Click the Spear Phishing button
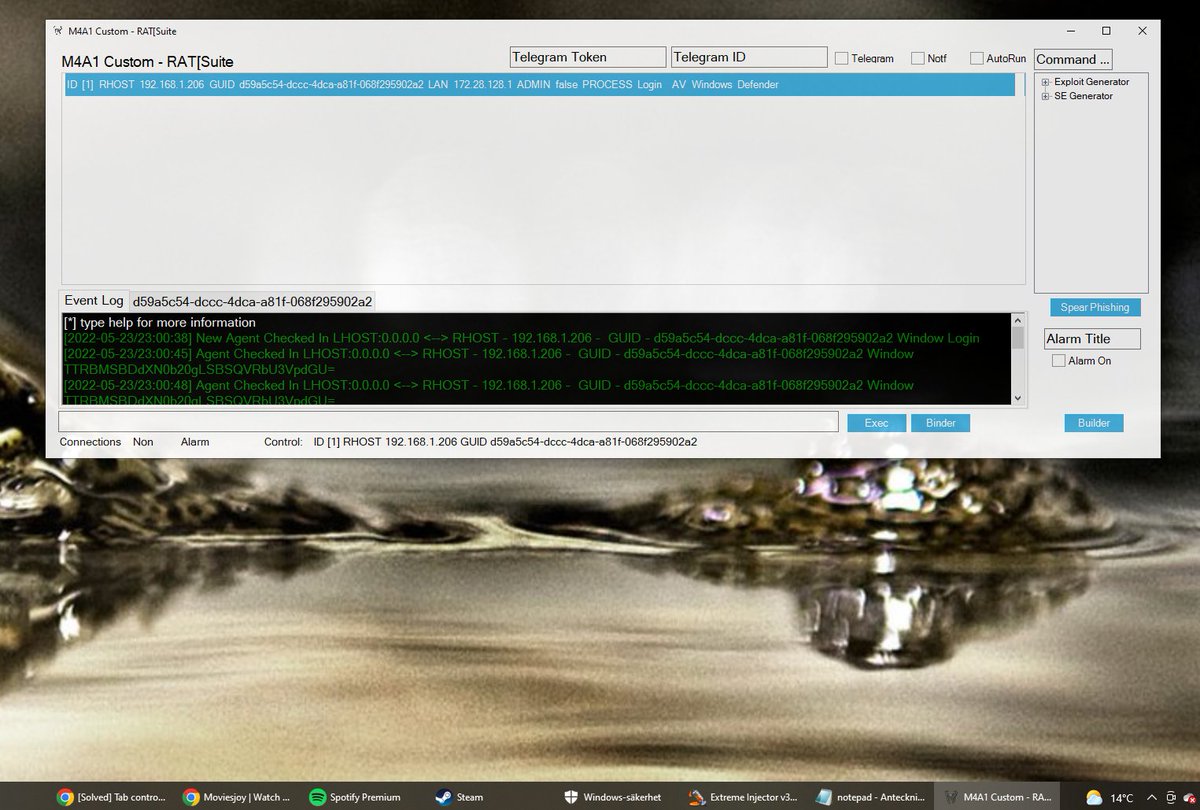This screenshot has width=1200, height=810. coord(1094,307)
